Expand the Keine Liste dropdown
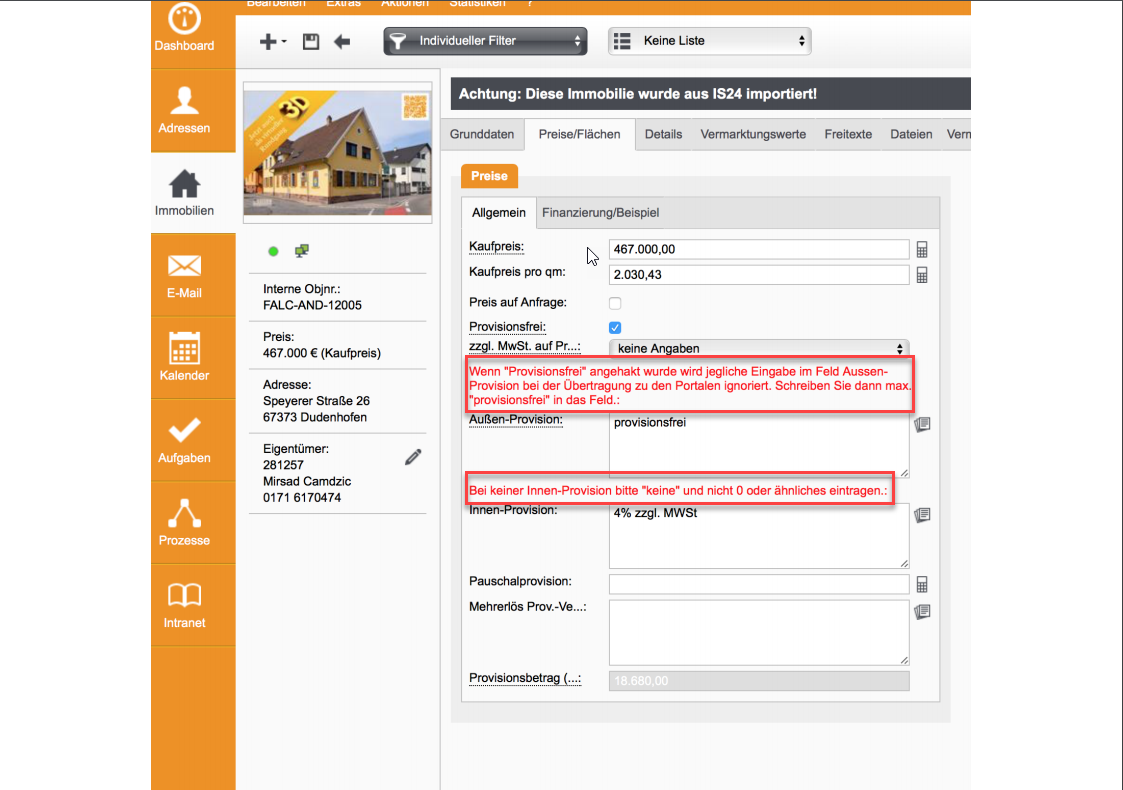 tap(709, 41)
